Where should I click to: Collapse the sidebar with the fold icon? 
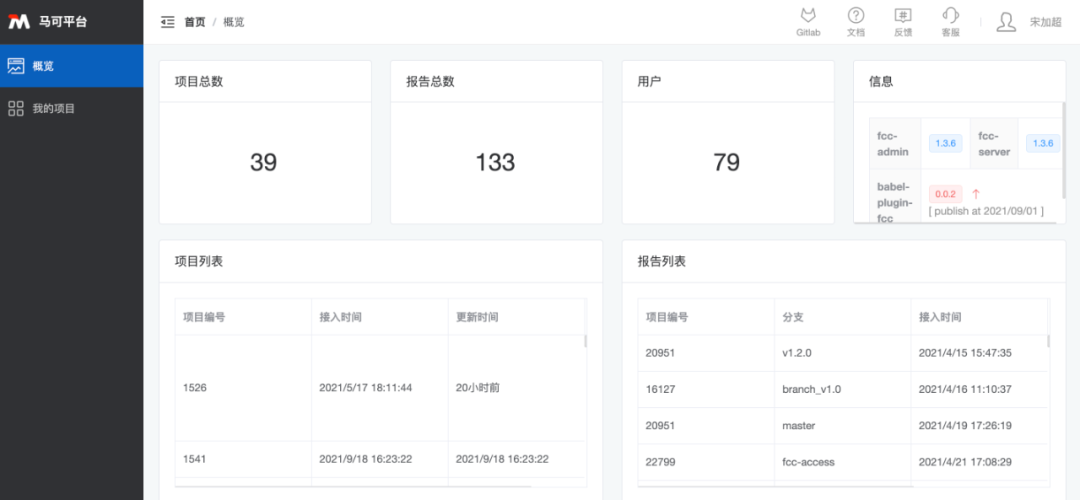click(167, 22)
